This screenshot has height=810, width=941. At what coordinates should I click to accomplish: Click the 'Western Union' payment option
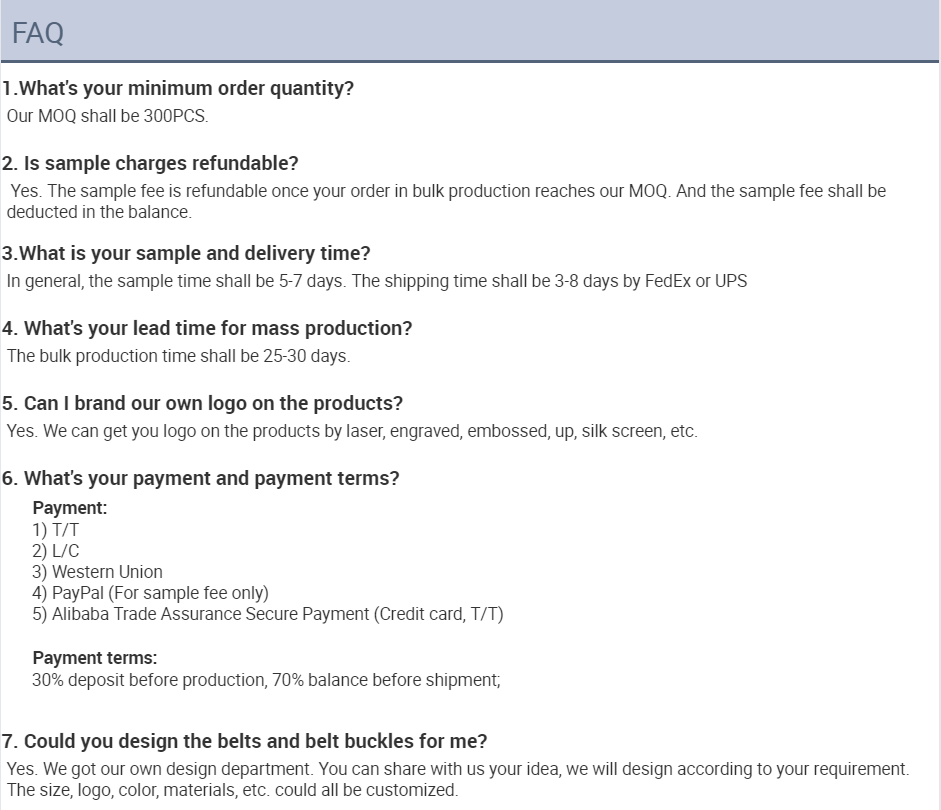(97, 572)
